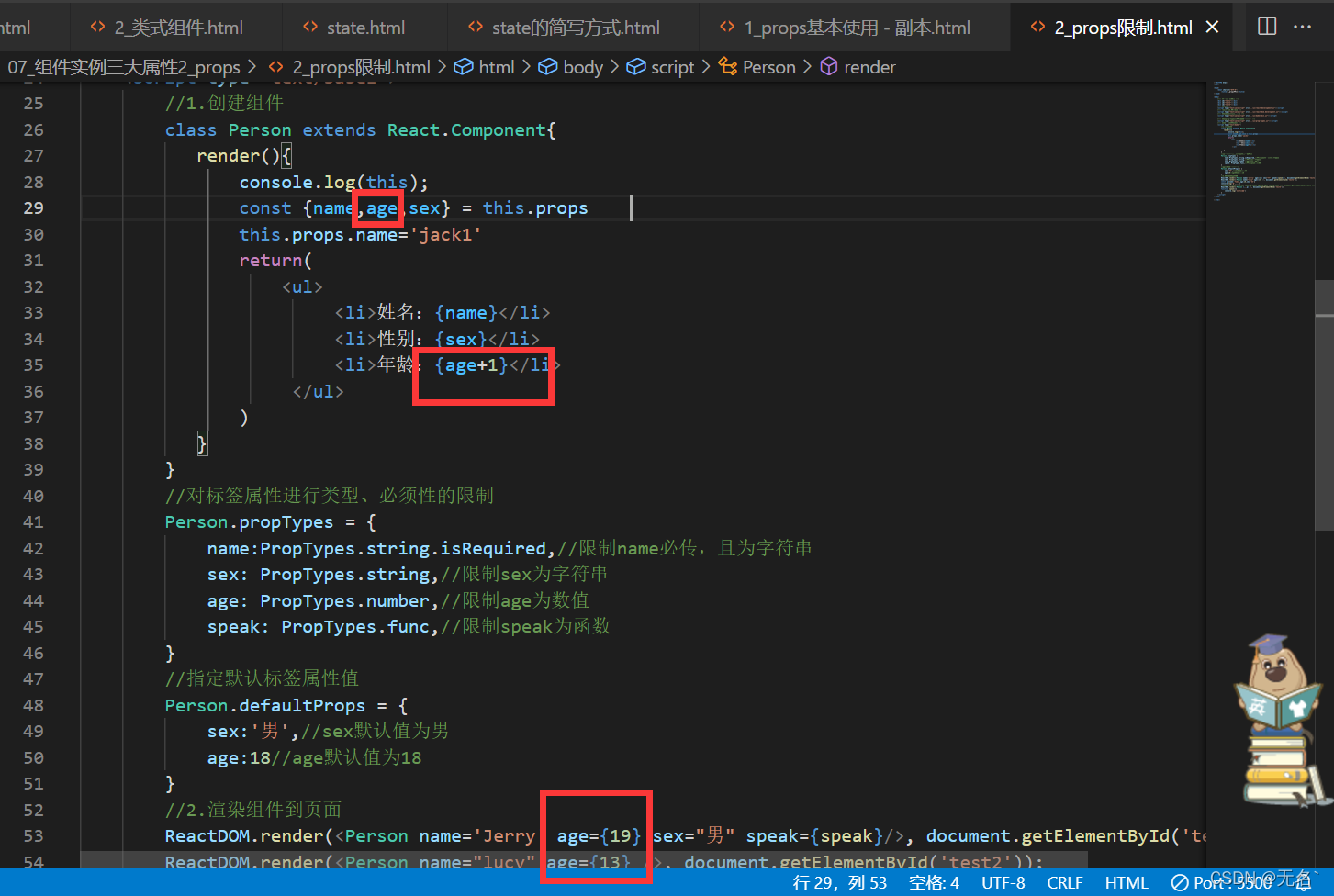Click the comment //1.创建组件
Viewport: 1334px width, 896px height.
[224, 104]
